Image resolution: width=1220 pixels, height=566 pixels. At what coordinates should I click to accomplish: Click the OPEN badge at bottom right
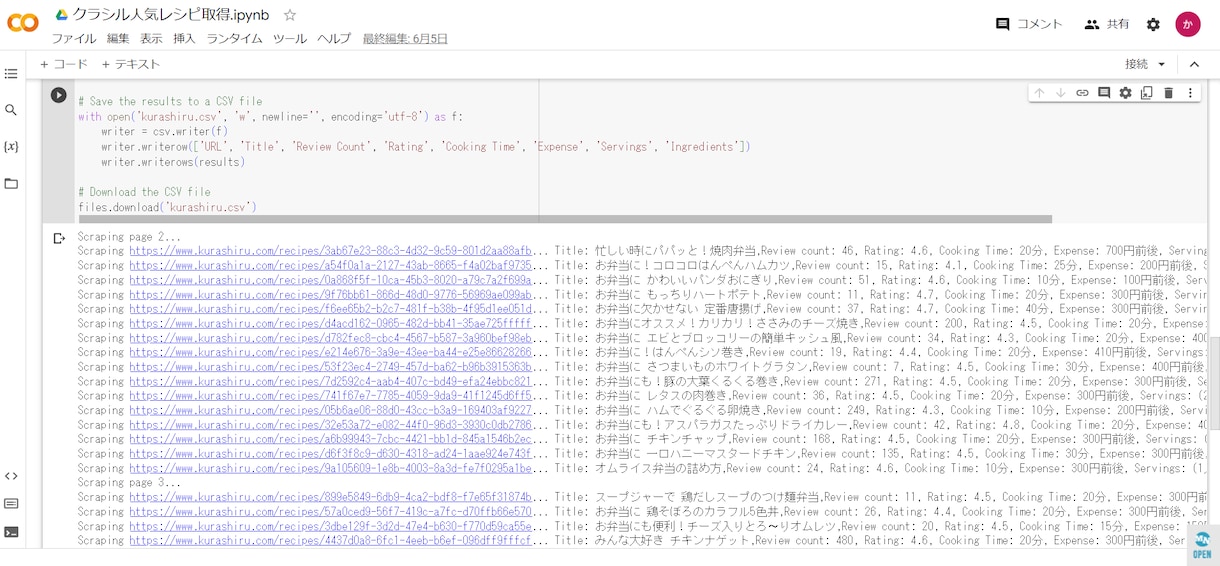(1202, 546)
